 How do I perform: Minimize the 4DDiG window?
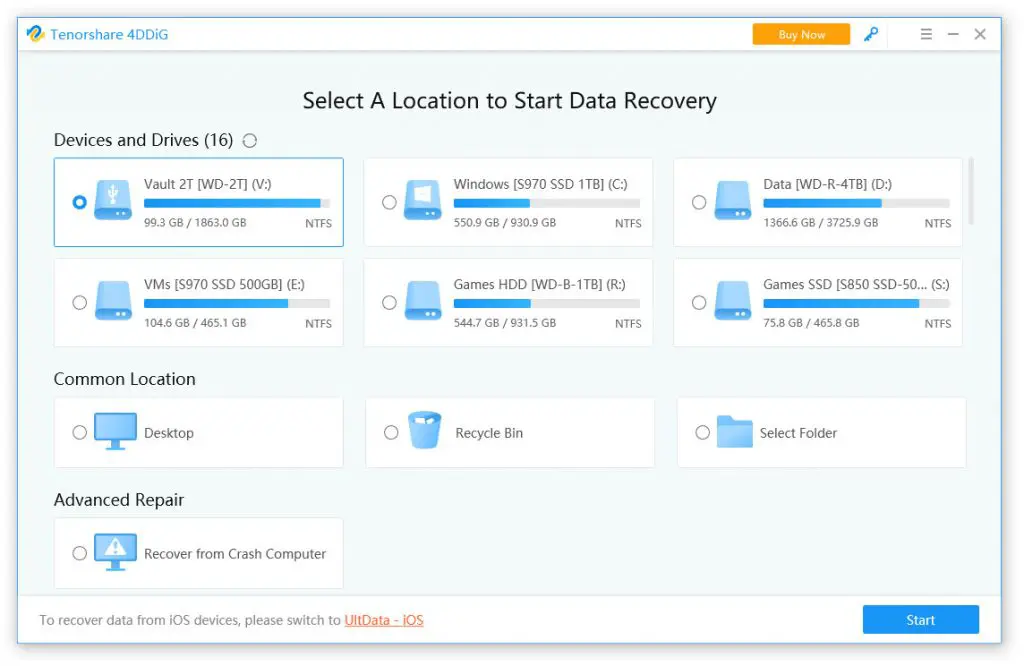(x=953, y=34)
